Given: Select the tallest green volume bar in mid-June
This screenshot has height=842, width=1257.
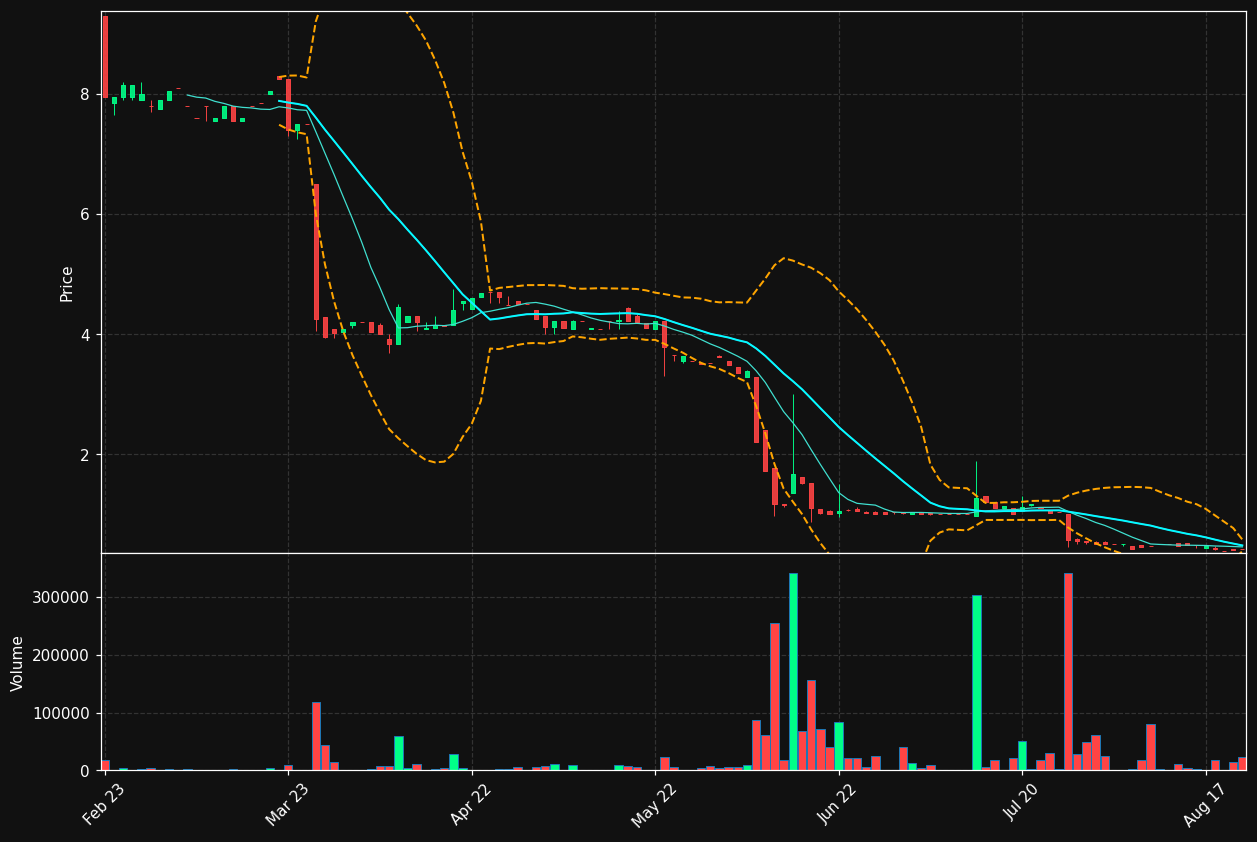Looking at the screenshot, I should pyautogui.click(x=793, y=672).
